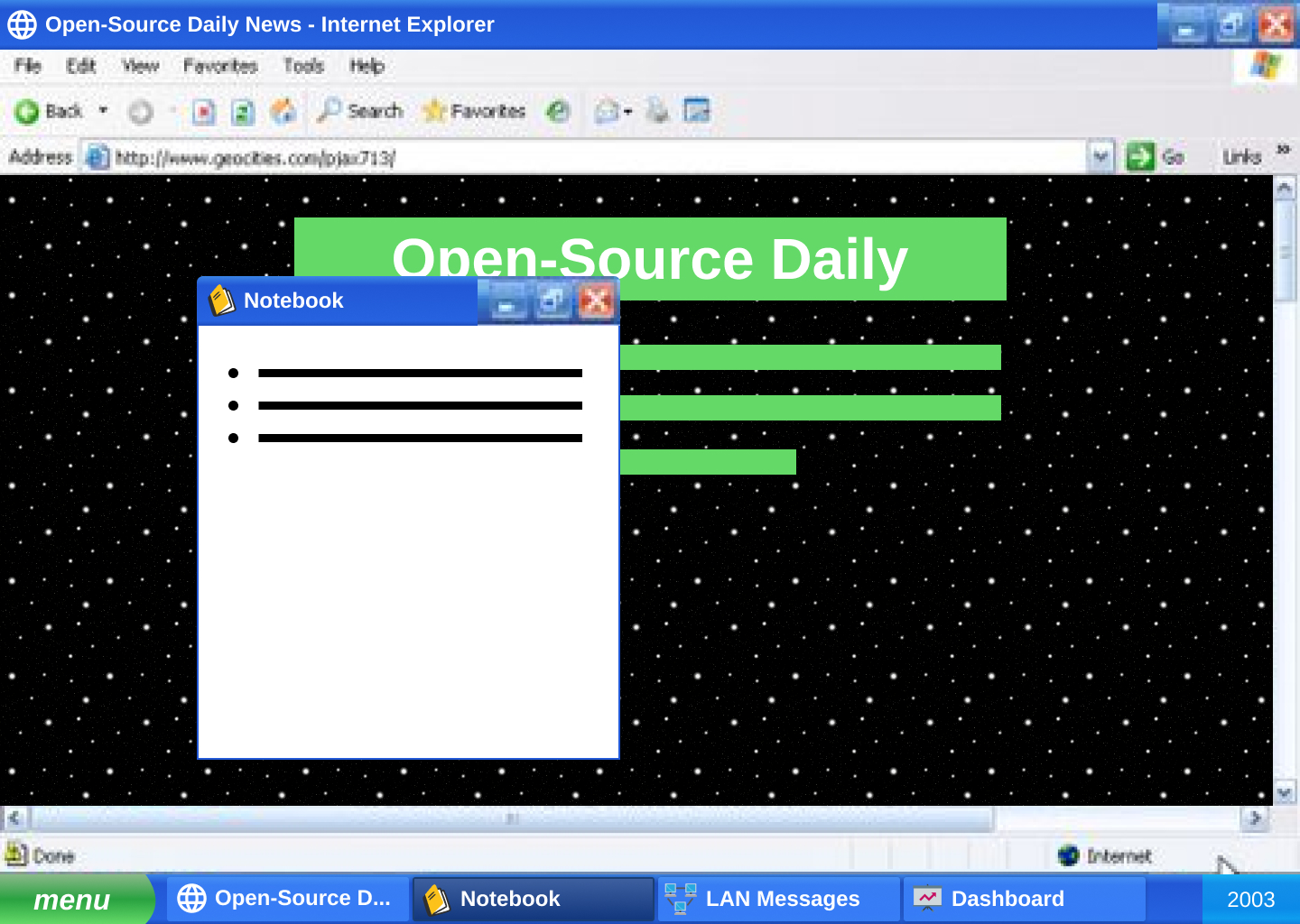Expand the Mail dropdown arrow
The height and width of the screenshot is (924, 1300).
click(x=628, y=112)
